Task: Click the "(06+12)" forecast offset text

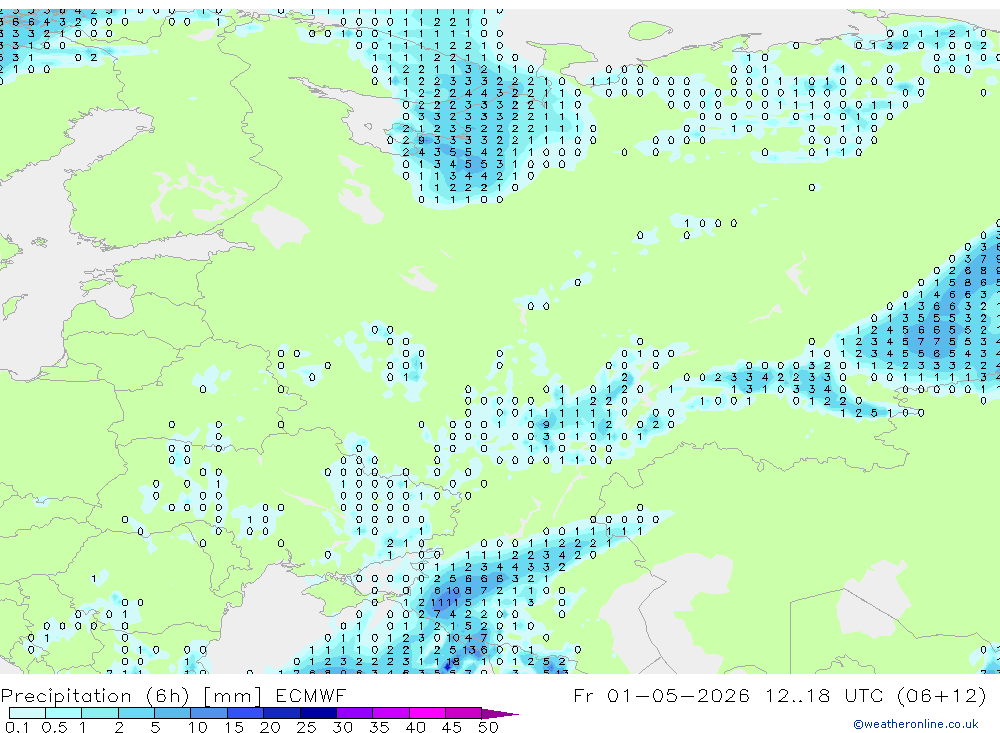Action: [x=941, y=695]
